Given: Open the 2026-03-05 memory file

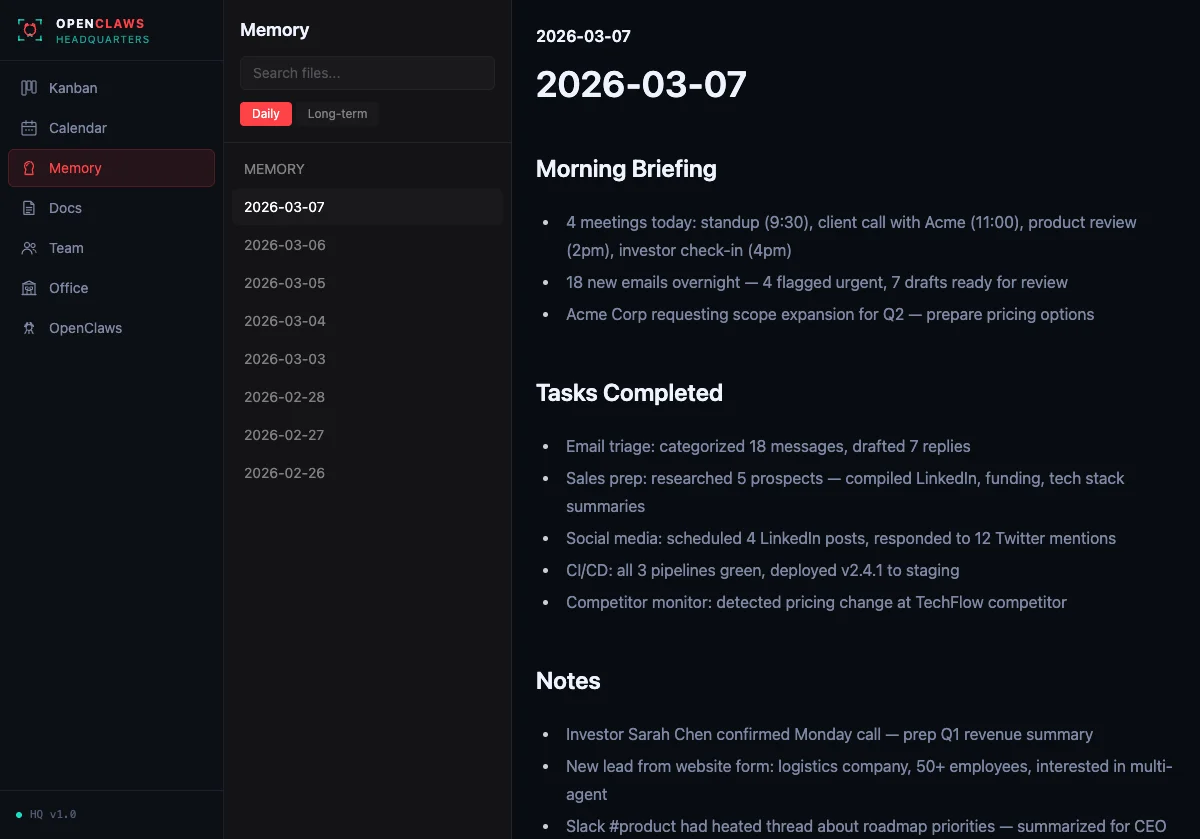Looking at the screenshot, I should [x=367, y=283].
